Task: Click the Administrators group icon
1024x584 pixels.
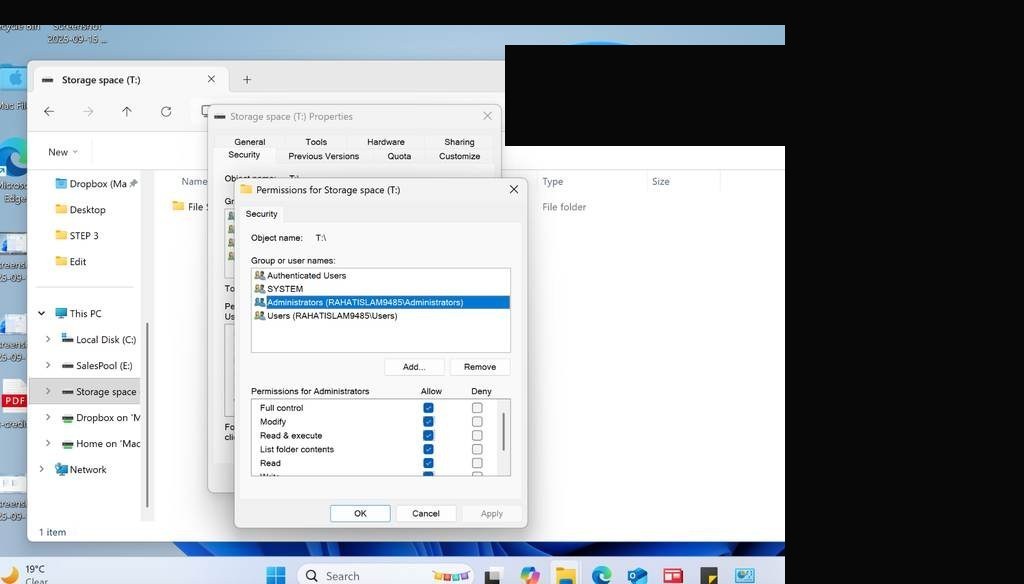Action: (260, 302)
